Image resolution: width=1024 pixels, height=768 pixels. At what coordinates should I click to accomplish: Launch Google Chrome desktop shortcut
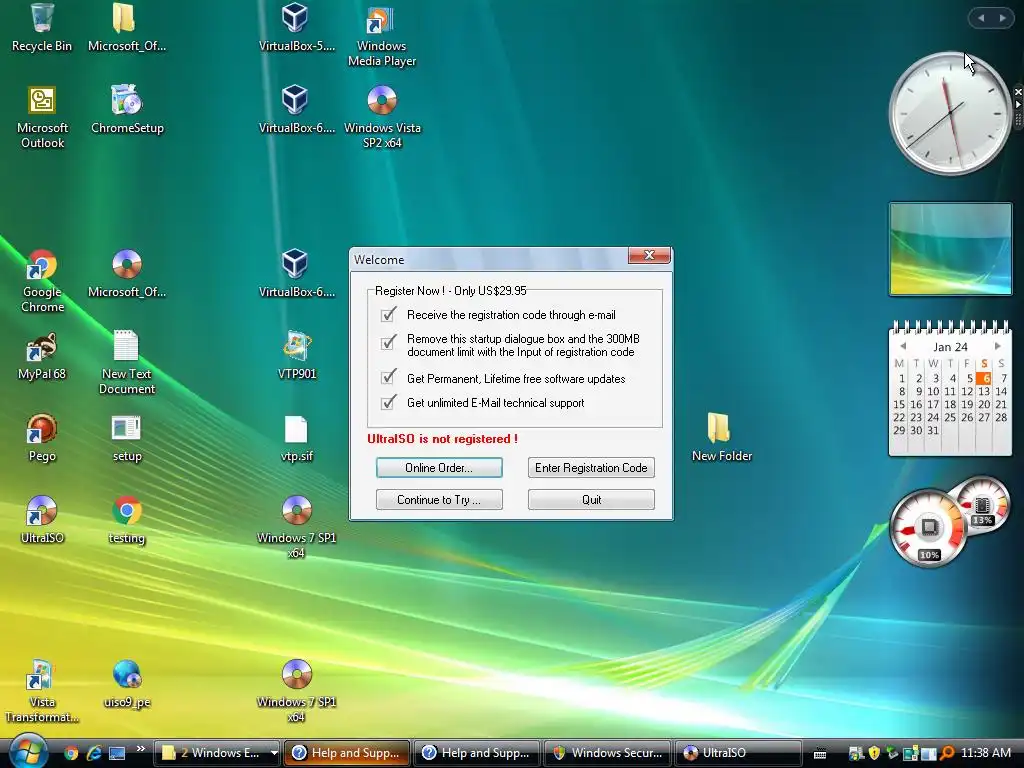42,281
